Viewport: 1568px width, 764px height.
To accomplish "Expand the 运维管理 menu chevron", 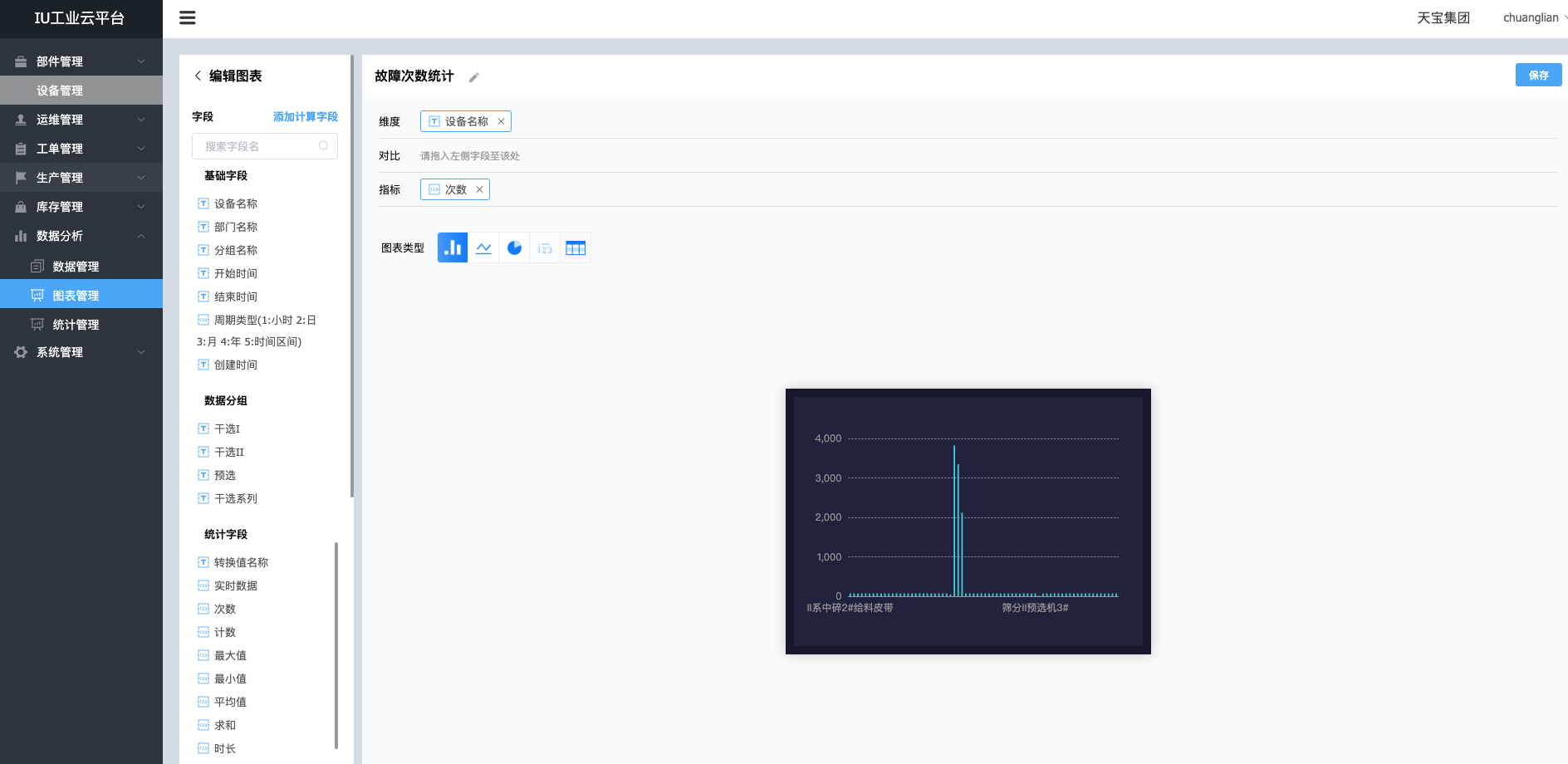I will tap(141, 120).
